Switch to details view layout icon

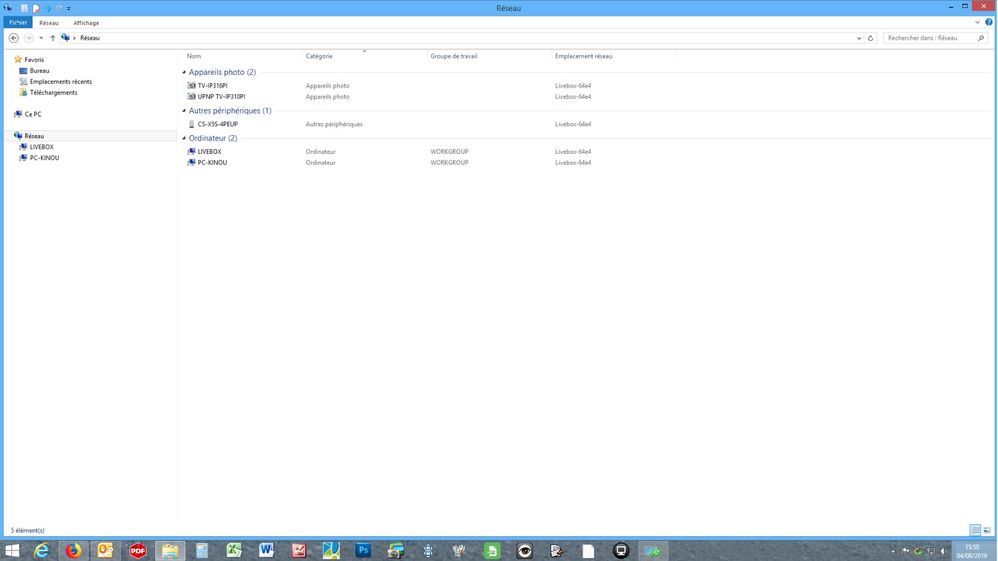coord(975,530)
